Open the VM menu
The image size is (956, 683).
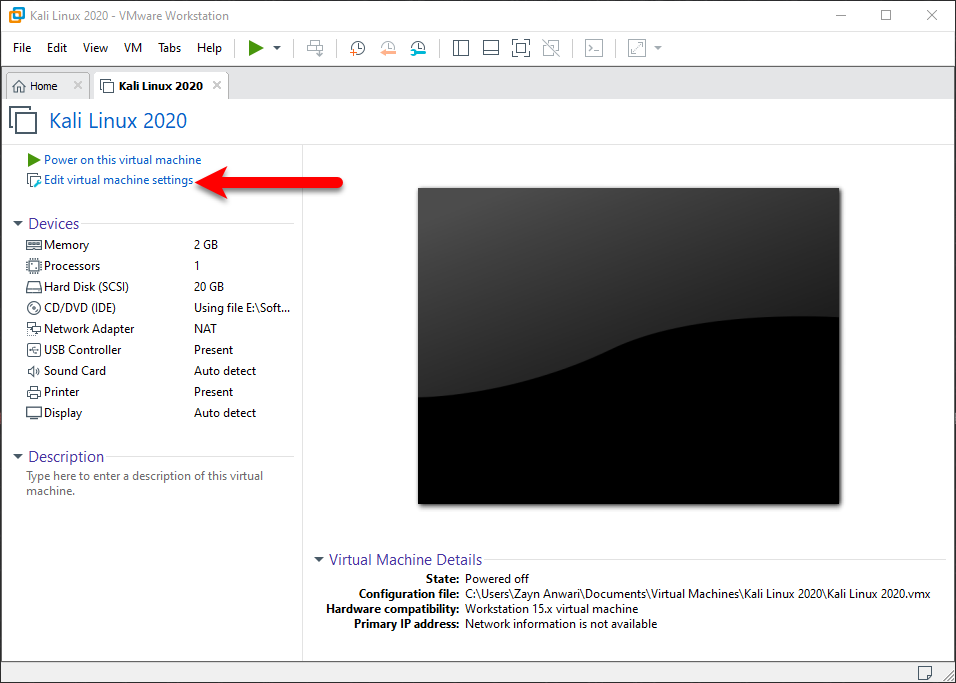(133, 48)
